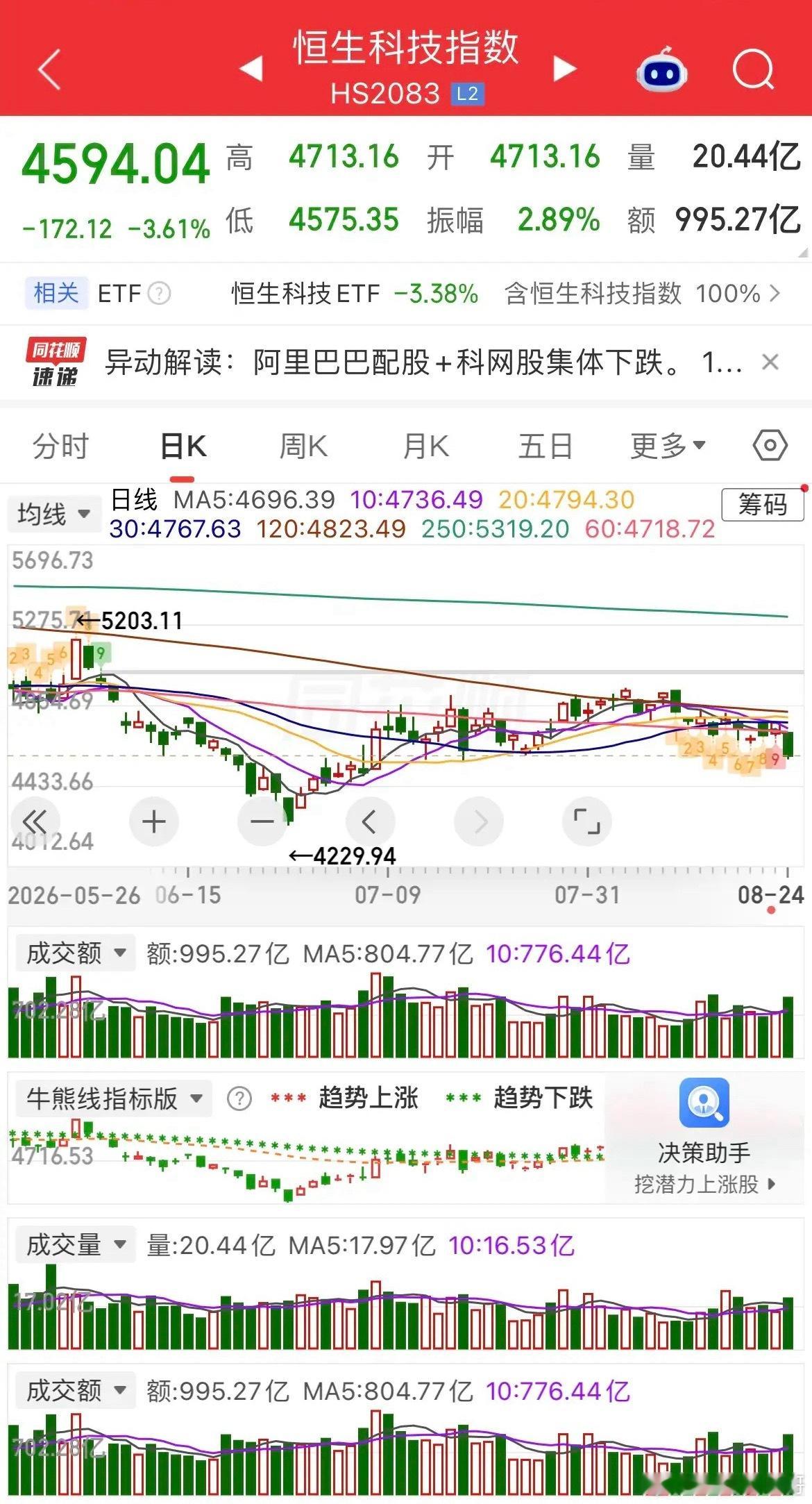Select the 五日 tab
Screen dimensions: 812x1504
click(545, 446)
